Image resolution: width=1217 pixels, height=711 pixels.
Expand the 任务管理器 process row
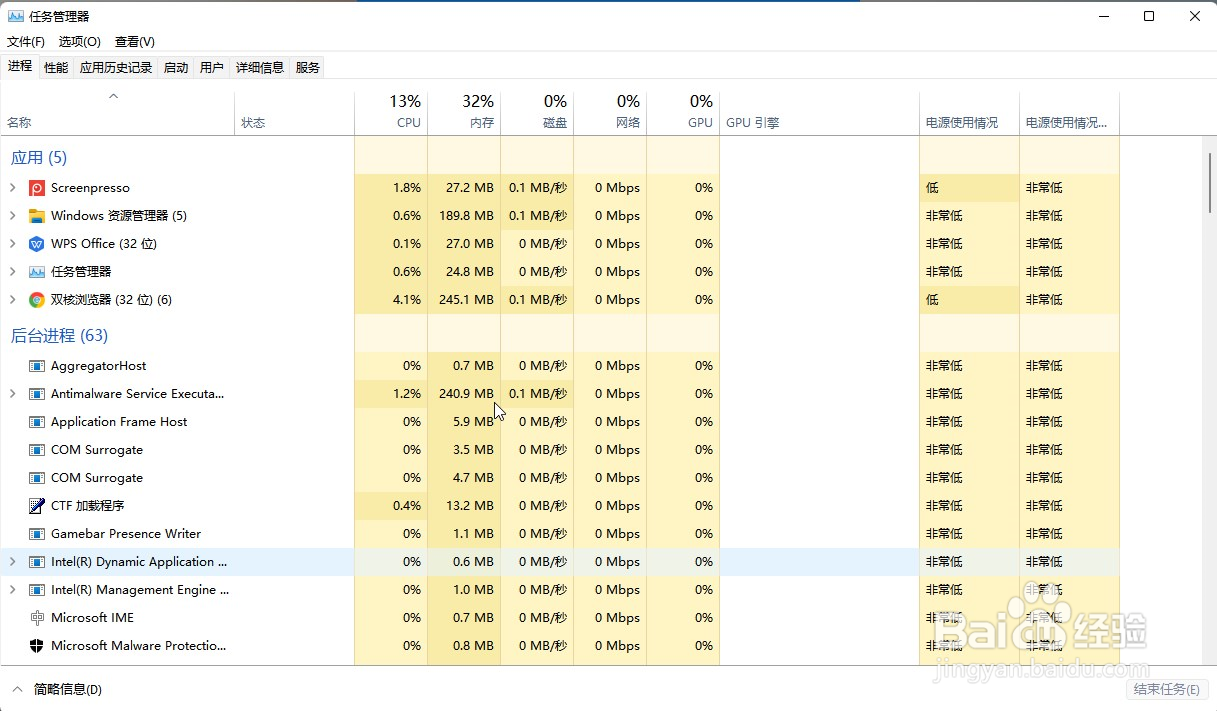[x=12, y=272]
